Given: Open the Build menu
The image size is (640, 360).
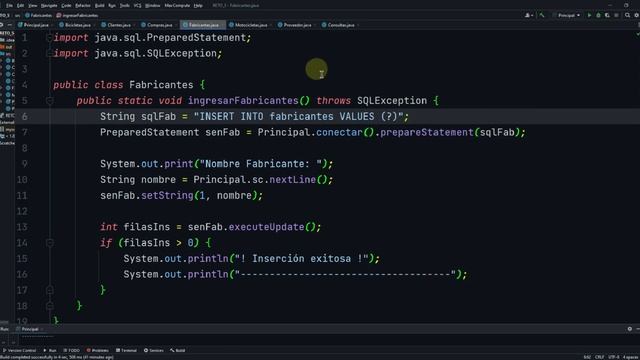Looking at the screenshot, I should coord(99,6).
